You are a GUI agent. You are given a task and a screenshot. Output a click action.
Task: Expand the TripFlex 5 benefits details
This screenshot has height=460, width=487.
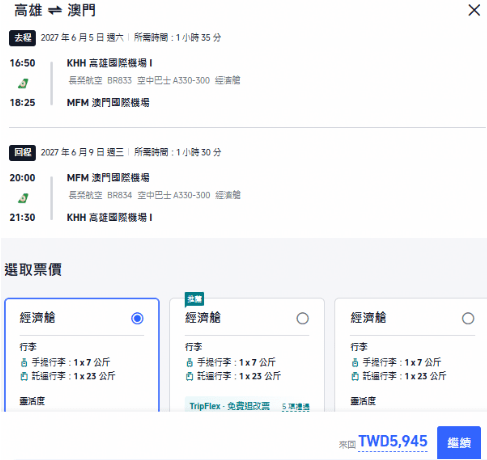pos(296,407)
